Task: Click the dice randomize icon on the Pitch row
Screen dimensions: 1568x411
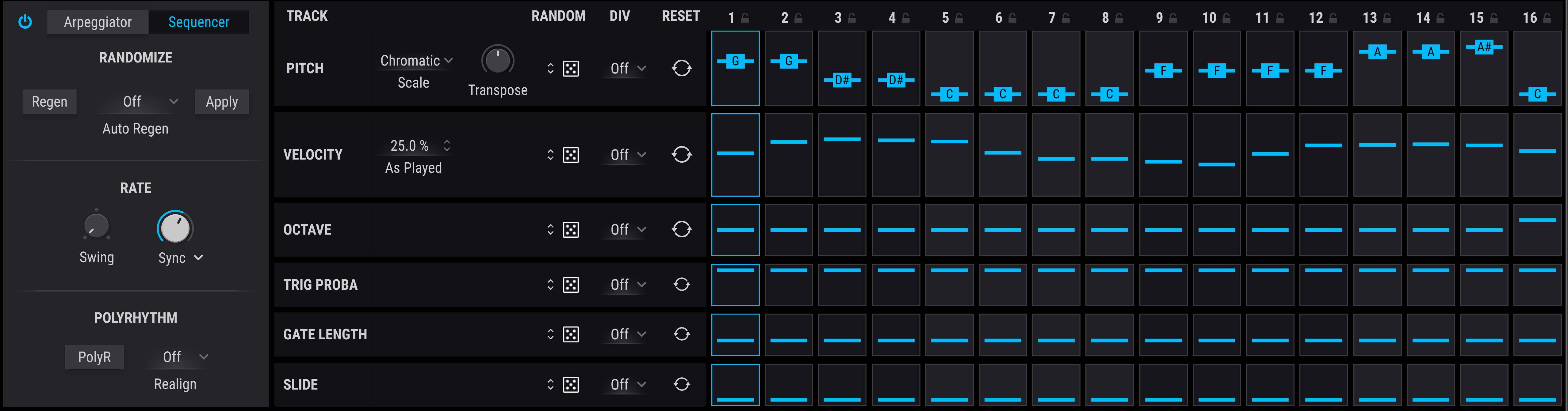Action: point(570,69)
